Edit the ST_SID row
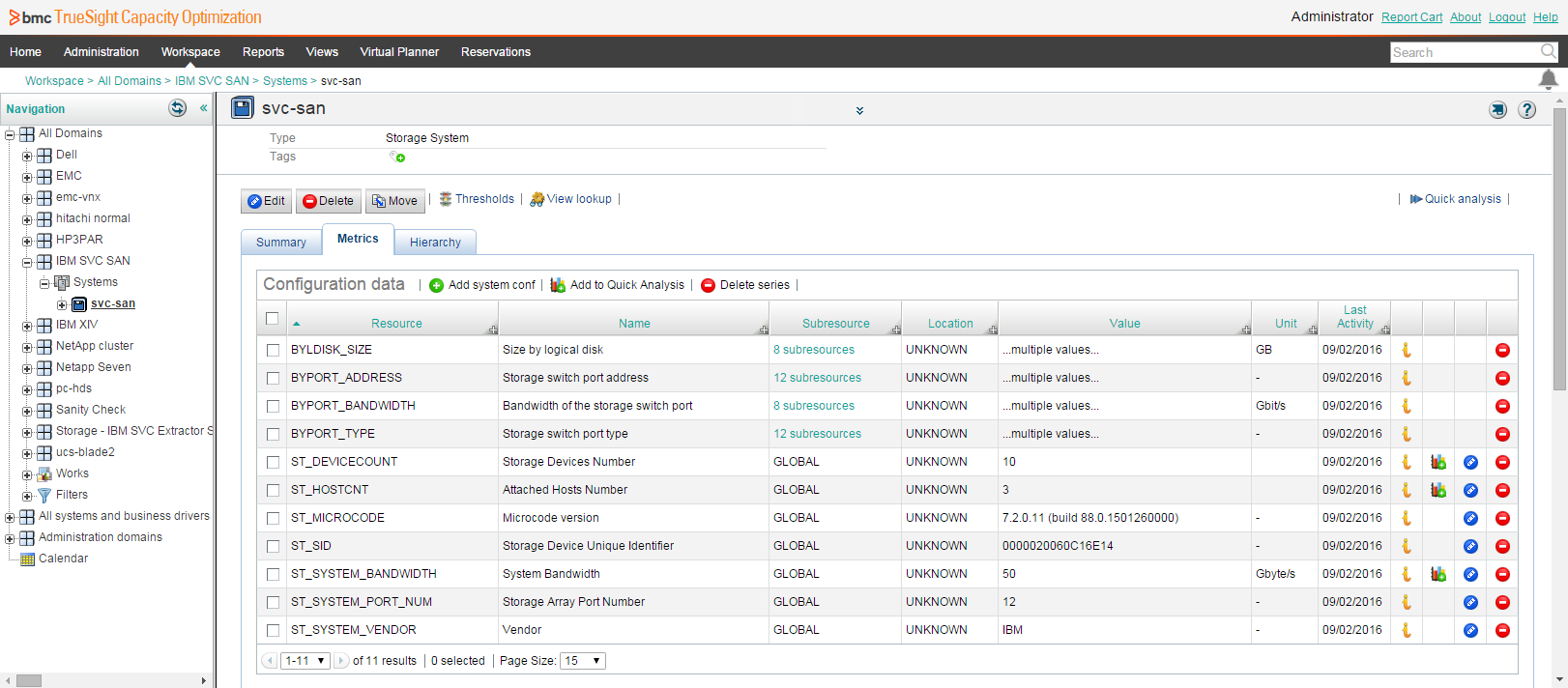 click(x=1470, y=546)
